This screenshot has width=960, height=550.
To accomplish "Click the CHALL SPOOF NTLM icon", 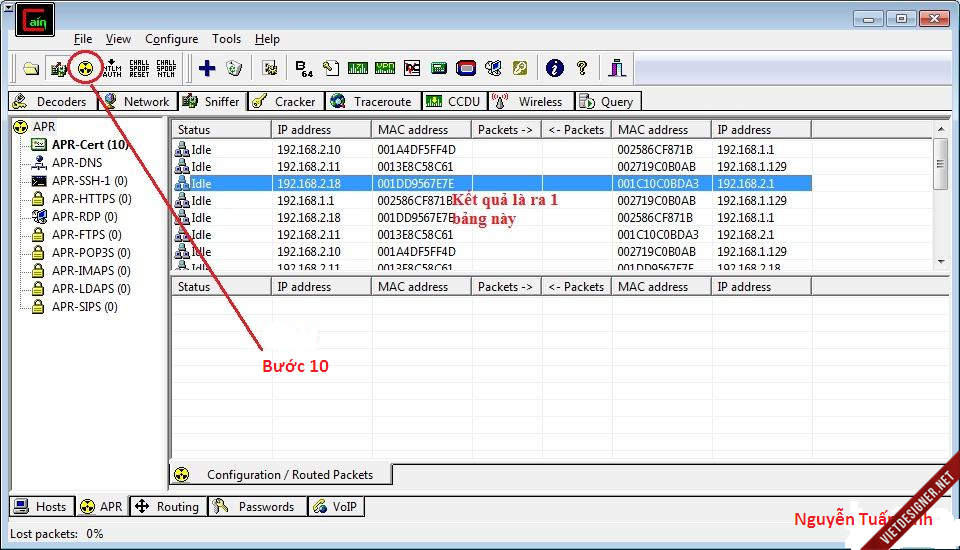I will pyautogui.click(x=166, y=68).
